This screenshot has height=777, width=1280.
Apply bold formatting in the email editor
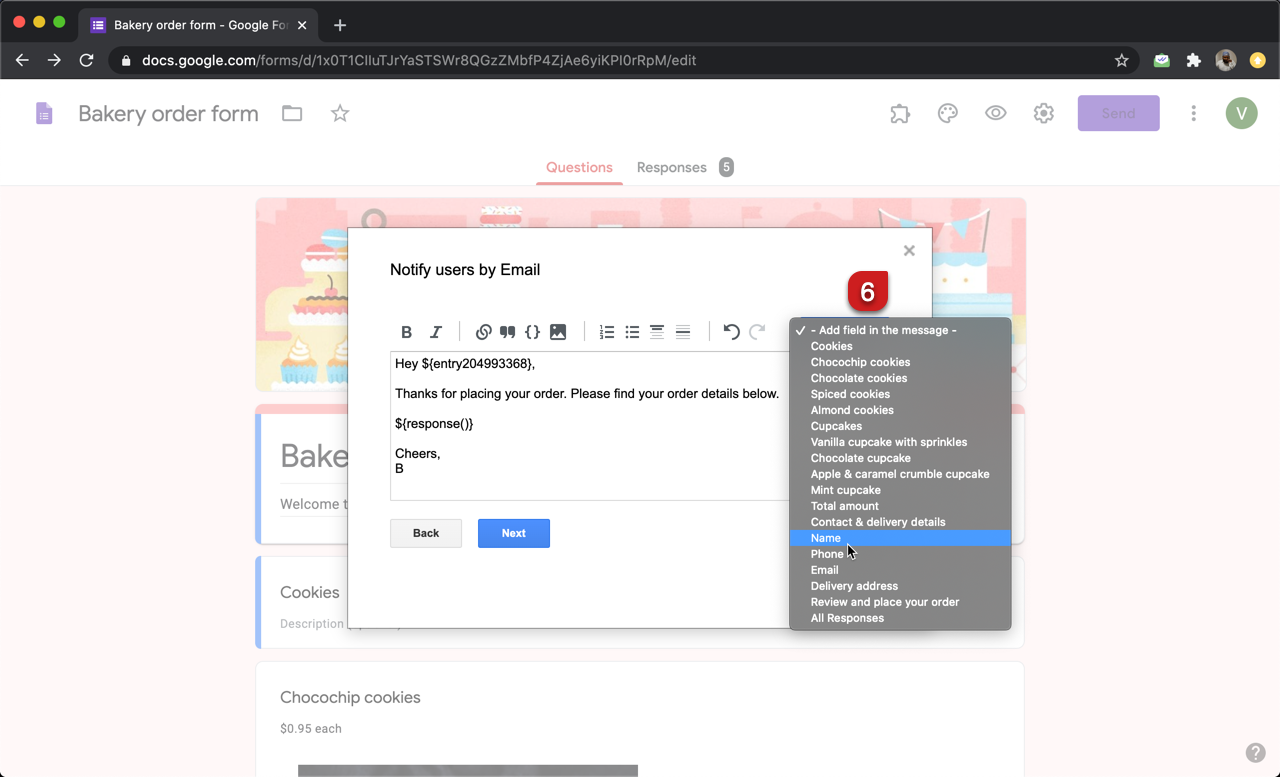[x=406, y=331]
